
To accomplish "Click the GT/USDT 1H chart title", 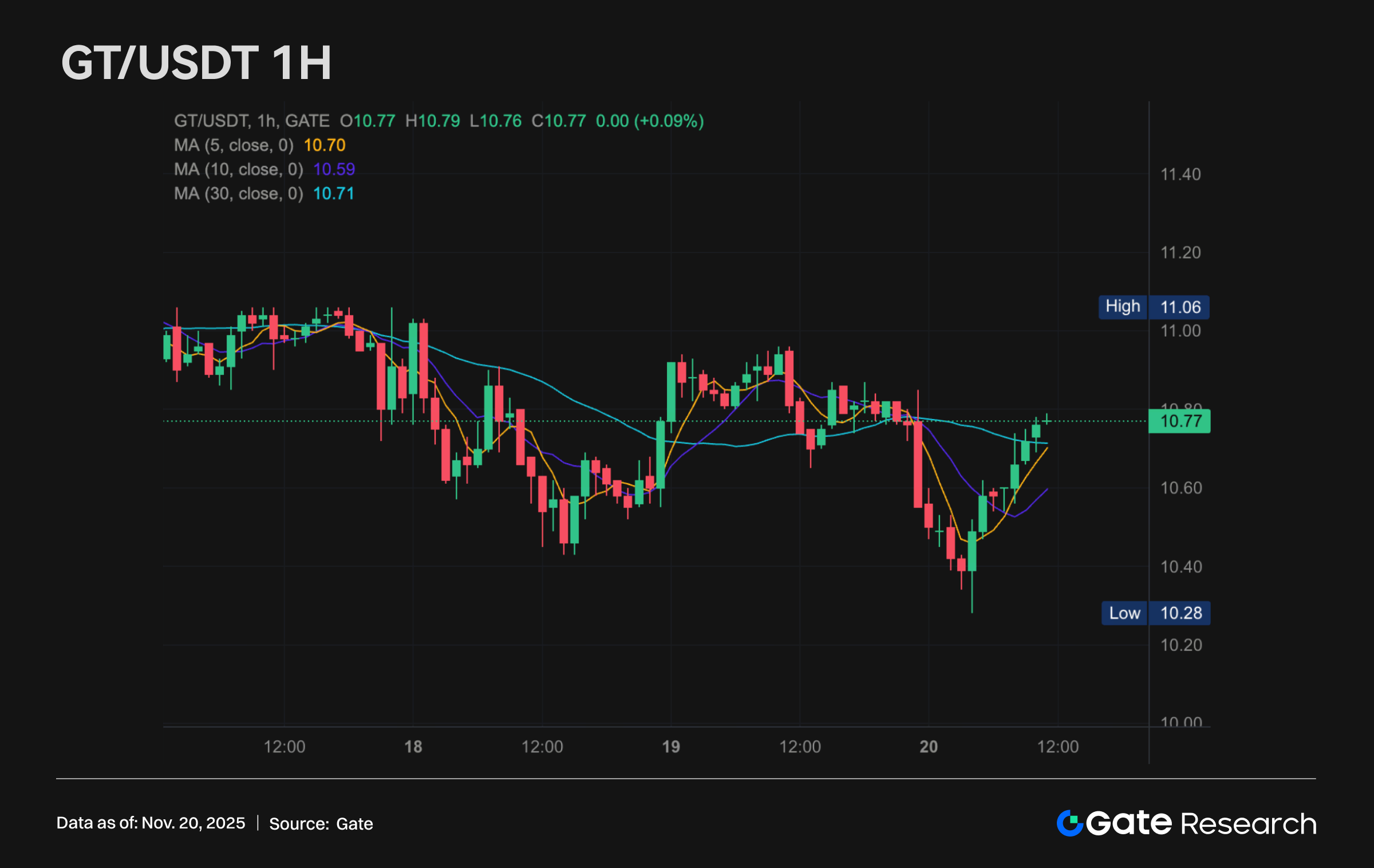I will tap(196, 62).
